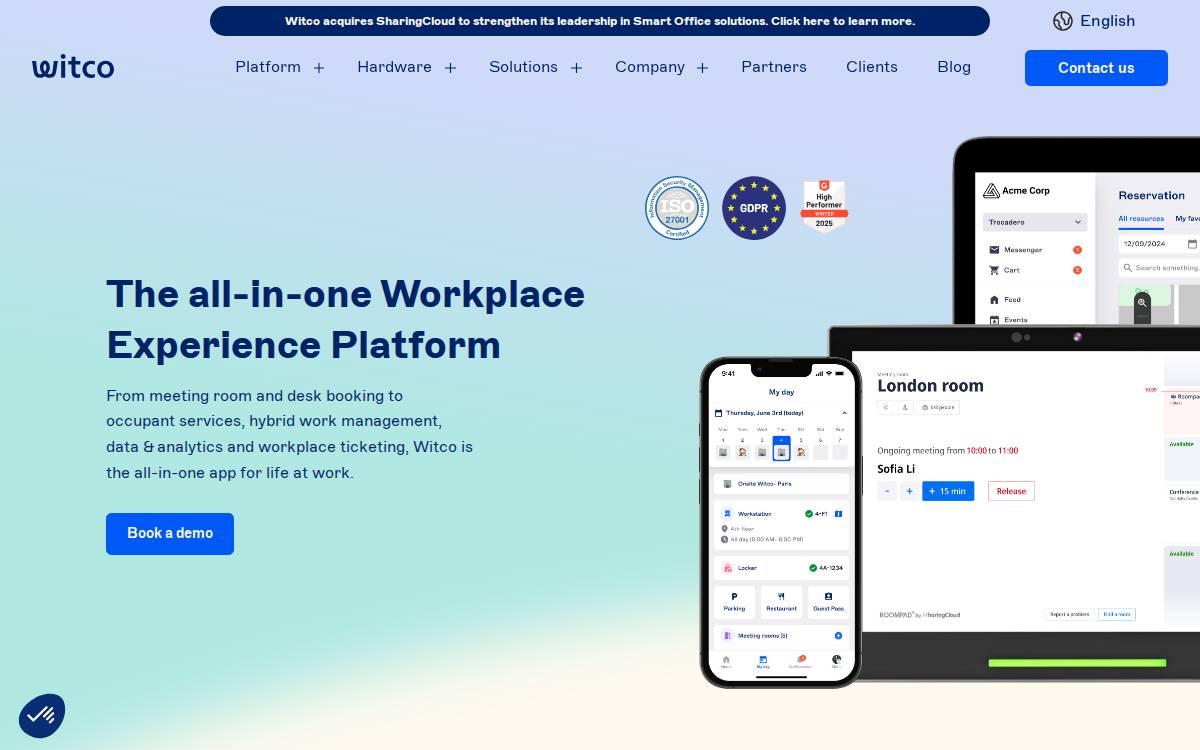Open the globe language icon

coord(1062,21)
